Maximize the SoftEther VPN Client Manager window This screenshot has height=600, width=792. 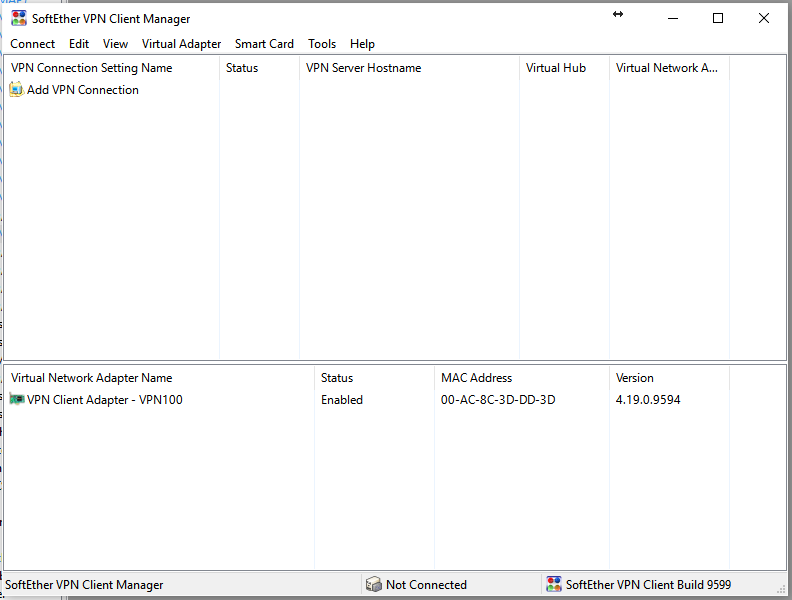[718, 18]
